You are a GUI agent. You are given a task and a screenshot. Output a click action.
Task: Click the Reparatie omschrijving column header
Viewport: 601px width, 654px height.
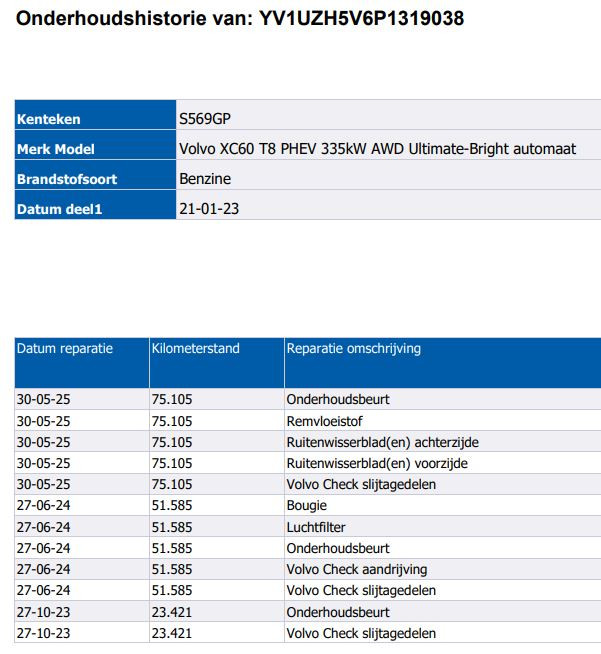click(354, 349)
